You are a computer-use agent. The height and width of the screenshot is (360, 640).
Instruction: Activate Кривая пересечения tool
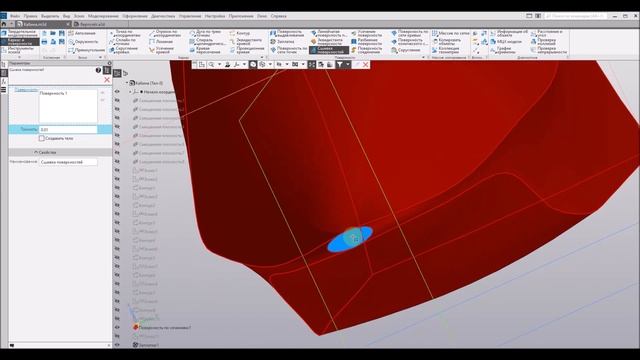205,50
